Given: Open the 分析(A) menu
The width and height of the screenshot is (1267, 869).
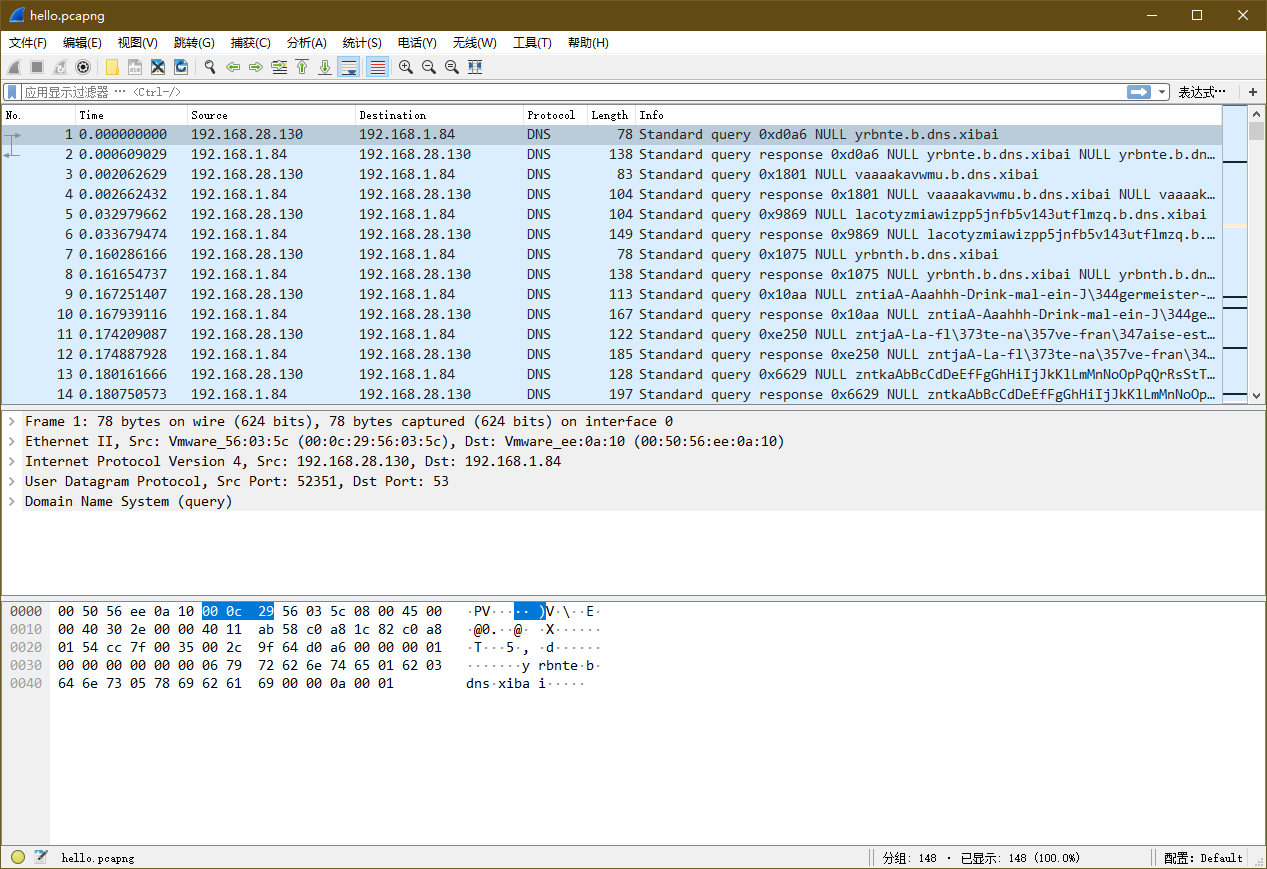Looking at the screenshot, I should tap(307, 43).
